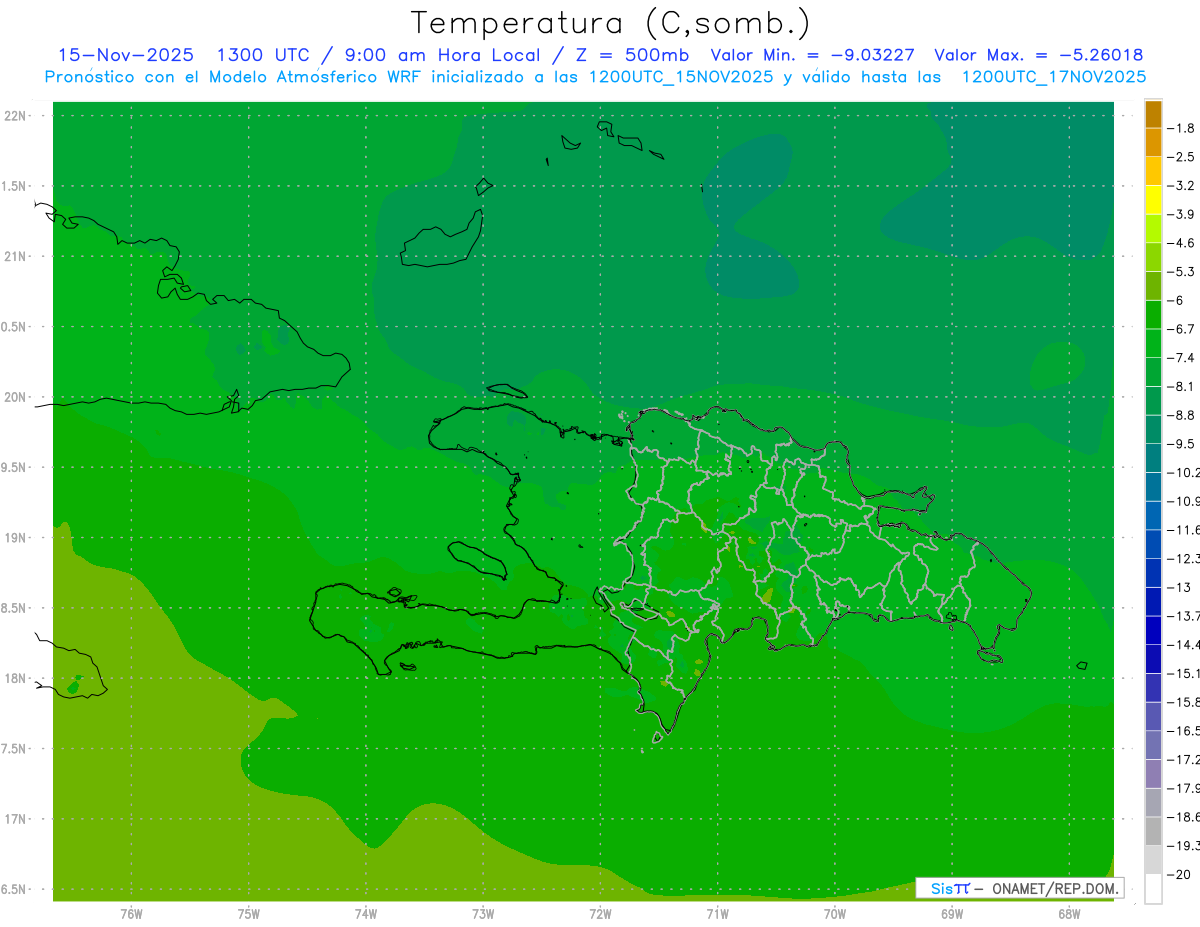Image resolution: width=1200 pixels, height=927 pixels.
Task: Click the "-9.5" color scale value
Action: click(x=1182, y=444)
